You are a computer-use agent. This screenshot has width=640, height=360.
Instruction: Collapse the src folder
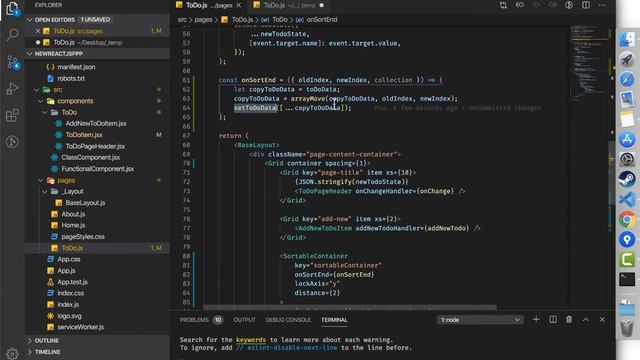click(36, 89)
